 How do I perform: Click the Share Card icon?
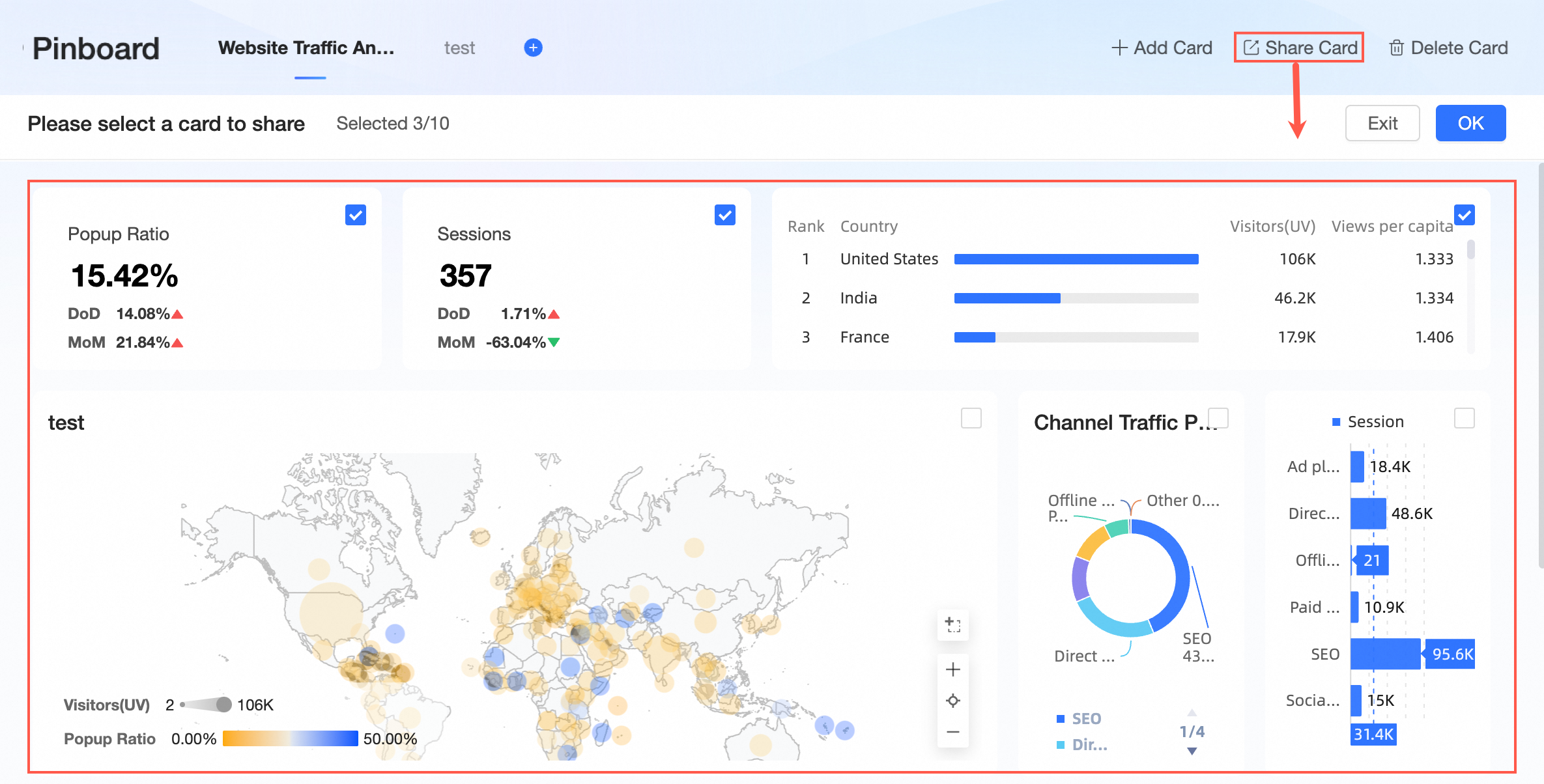(x=1251, y=48)
